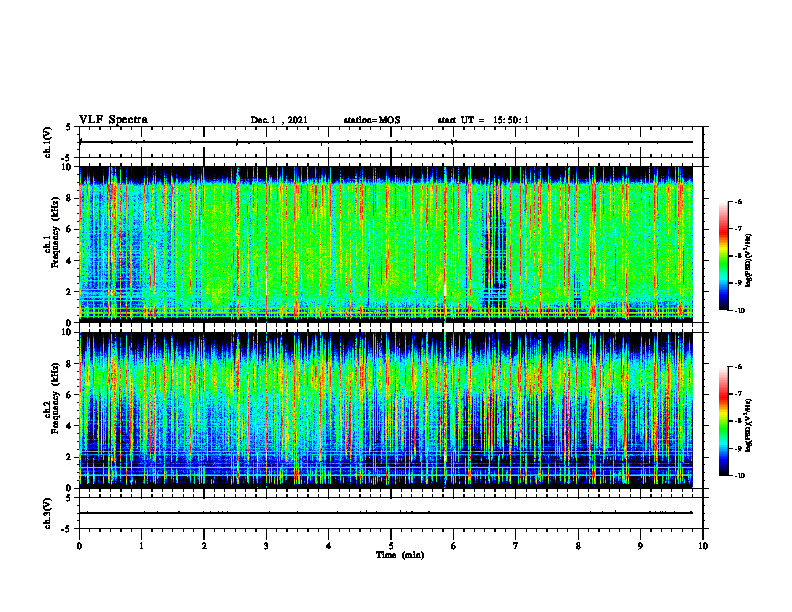
Task: Click the "1" tick on the time axis
Action: tap(141, 546)
